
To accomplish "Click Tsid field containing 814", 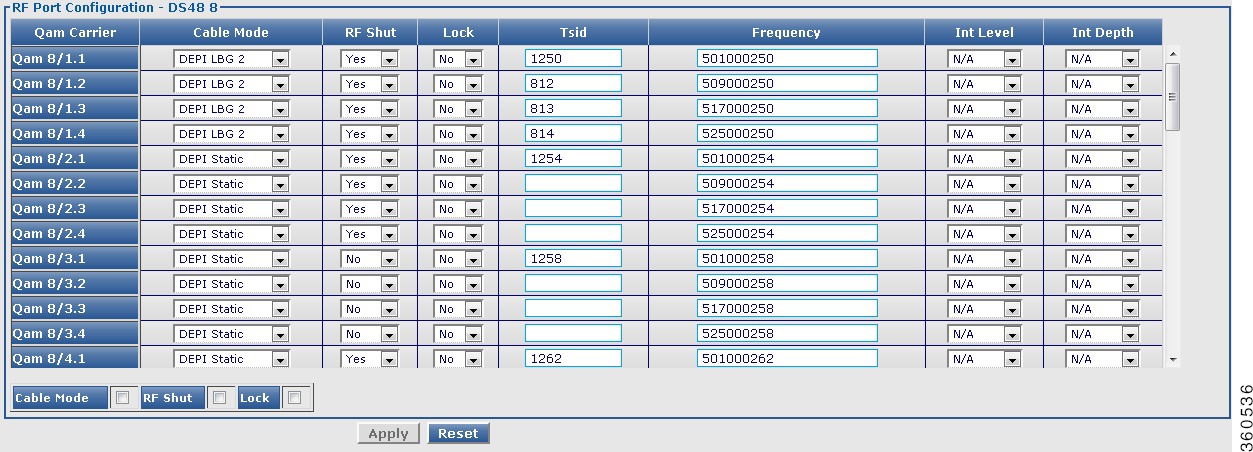I will (573, 134).
